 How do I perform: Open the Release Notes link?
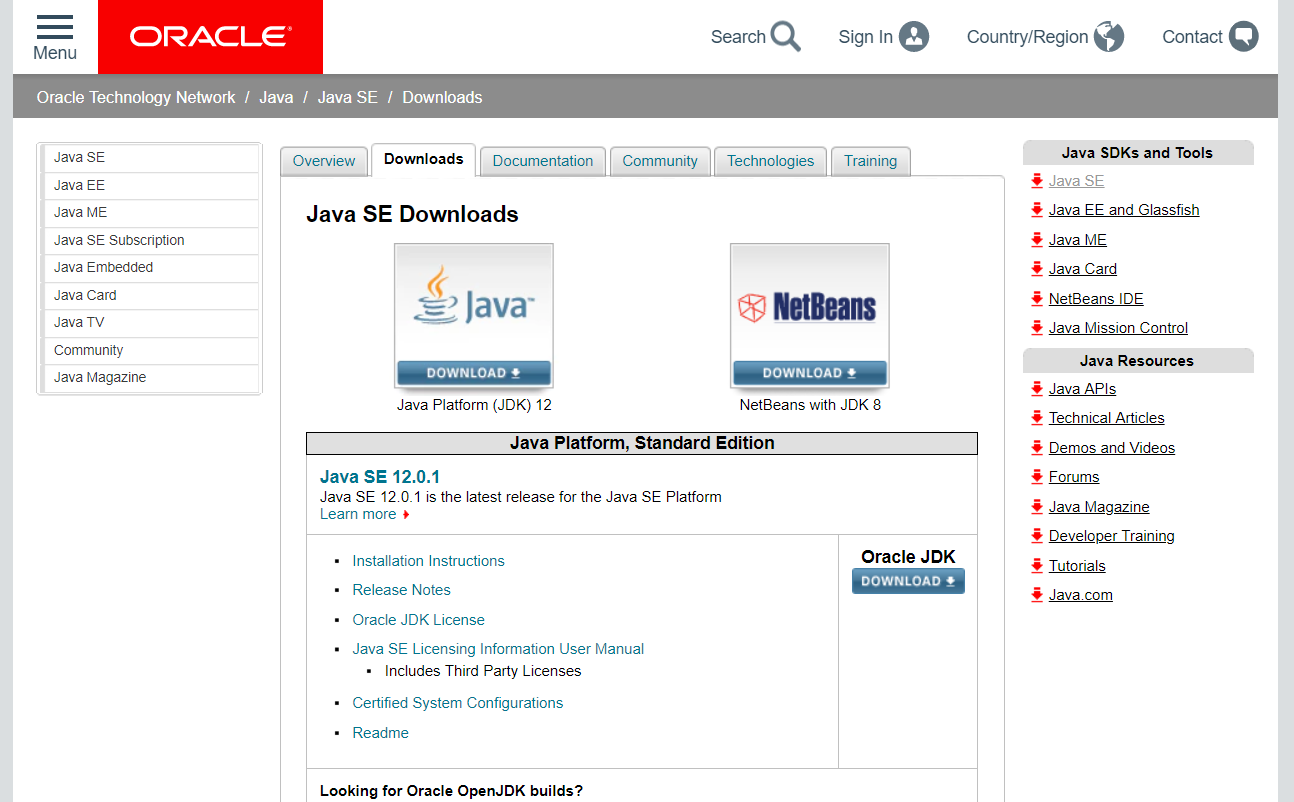[401, 590]
